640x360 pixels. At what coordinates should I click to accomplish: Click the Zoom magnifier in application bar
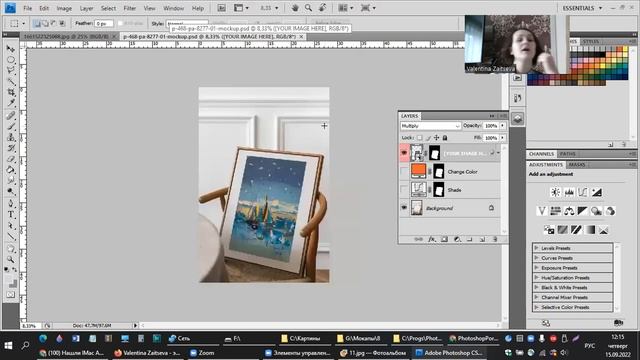point(308,8)
